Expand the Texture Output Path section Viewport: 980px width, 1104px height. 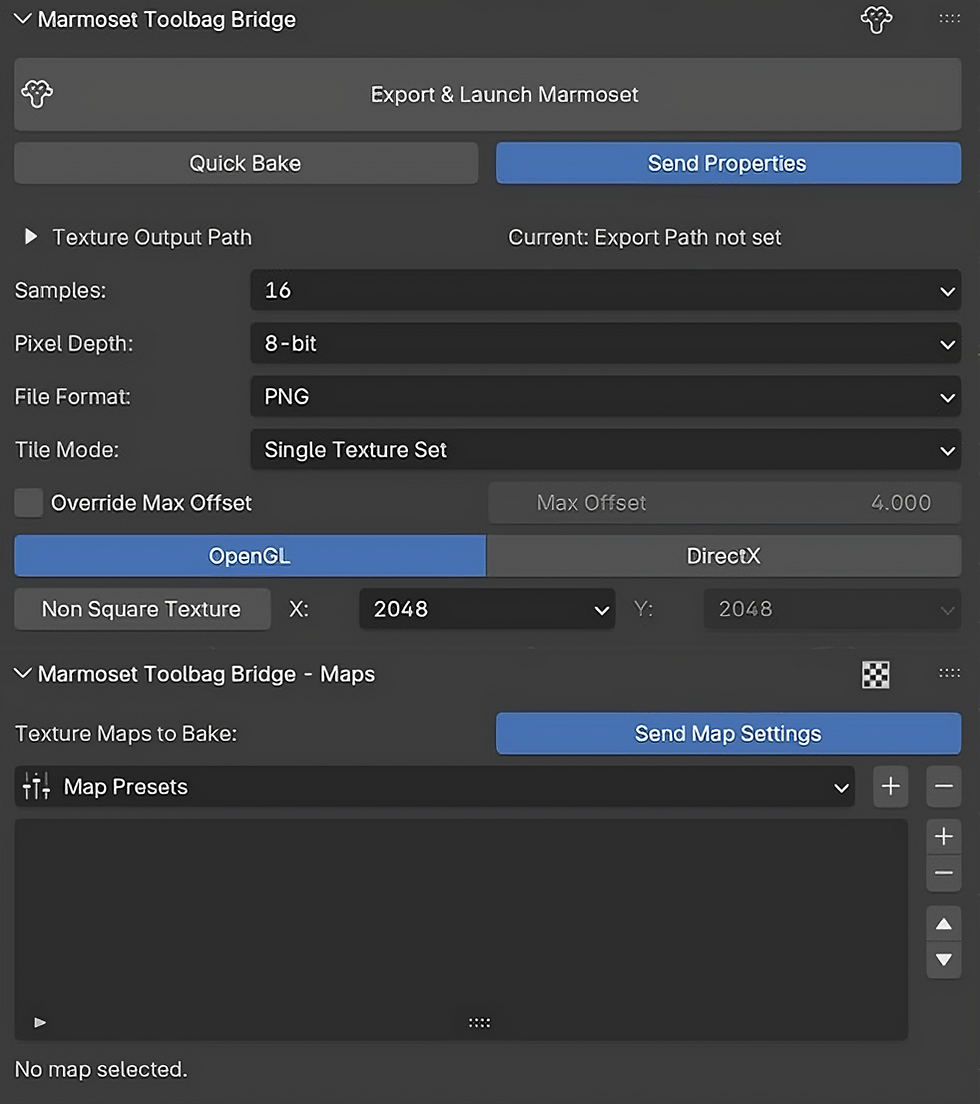31,237
